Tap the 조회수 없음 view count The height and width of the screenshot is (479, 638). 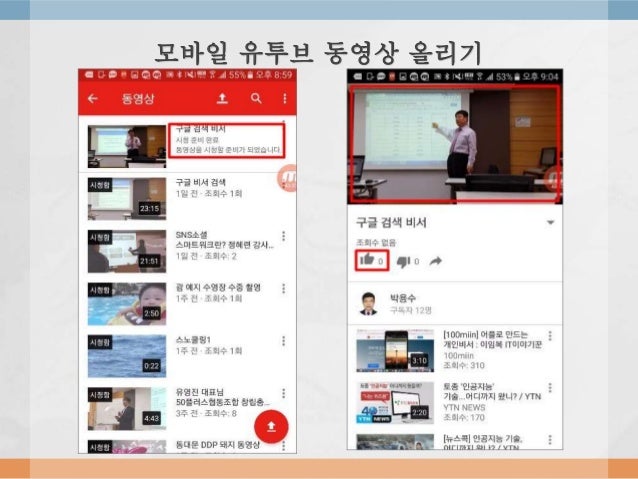pos(376,243)
